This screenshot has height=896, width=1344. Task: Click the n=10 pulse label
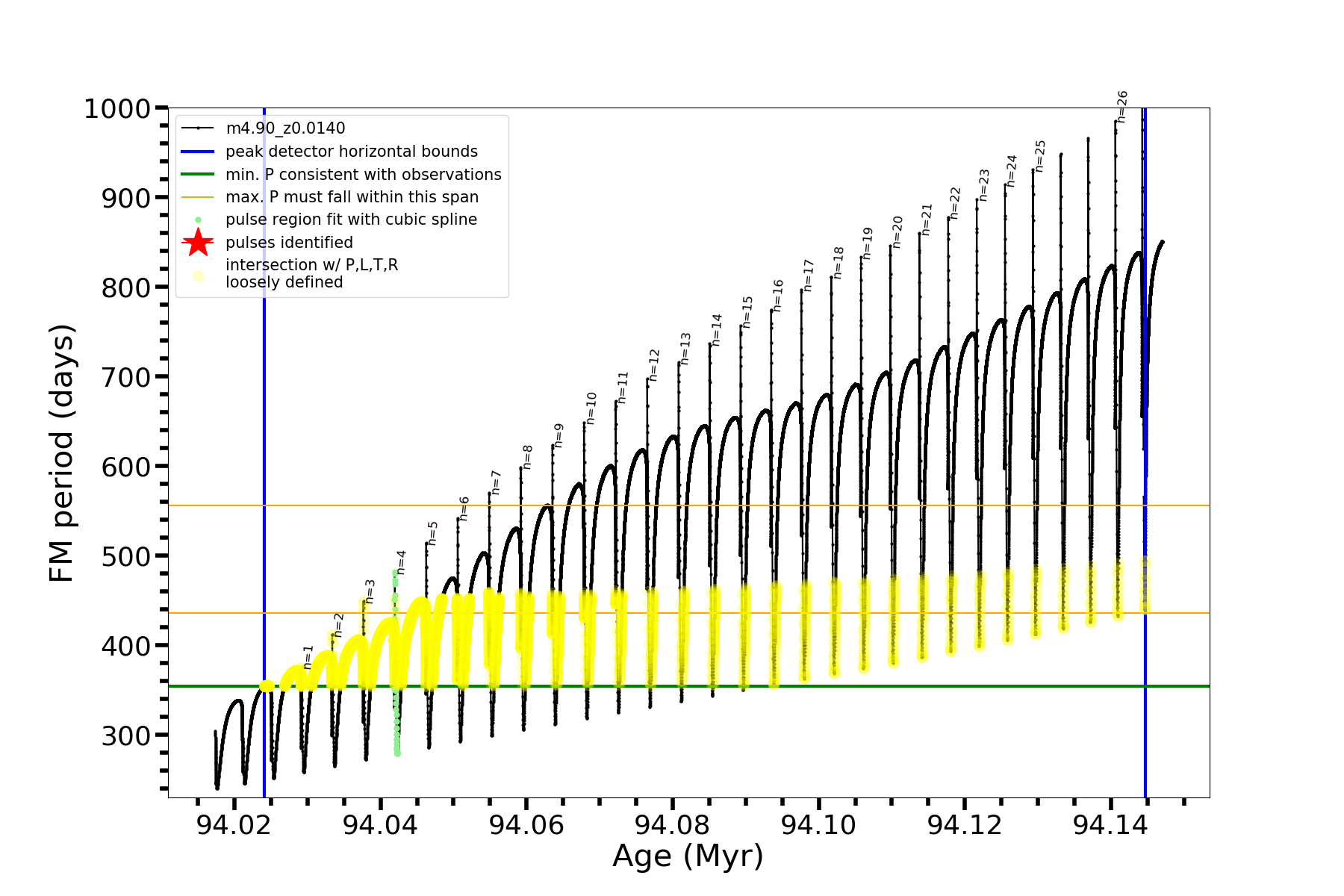pyautogui.click(x=591, y=408)
